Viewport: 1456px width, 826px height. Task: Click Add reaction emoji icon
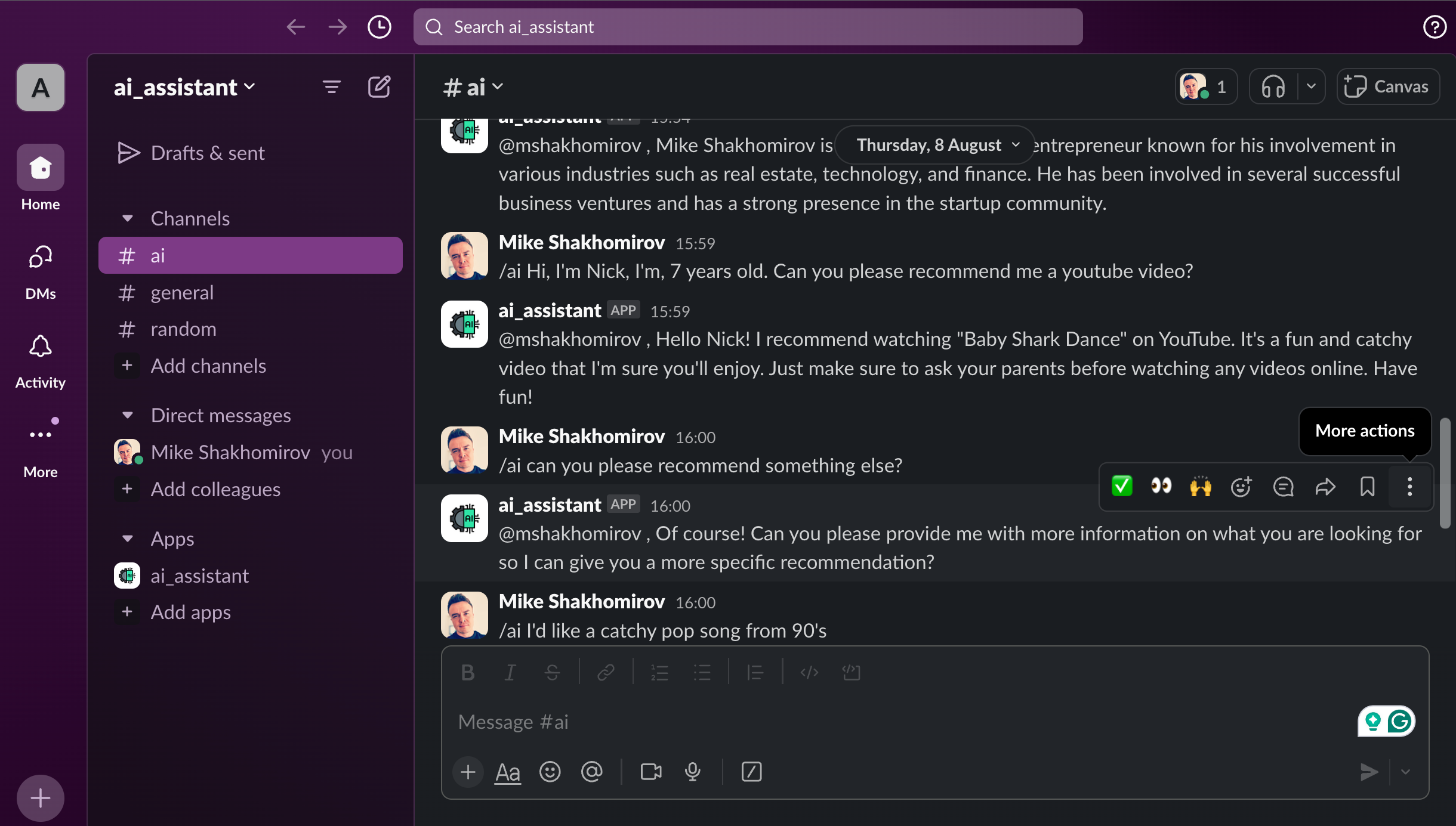pos(1241,487)
